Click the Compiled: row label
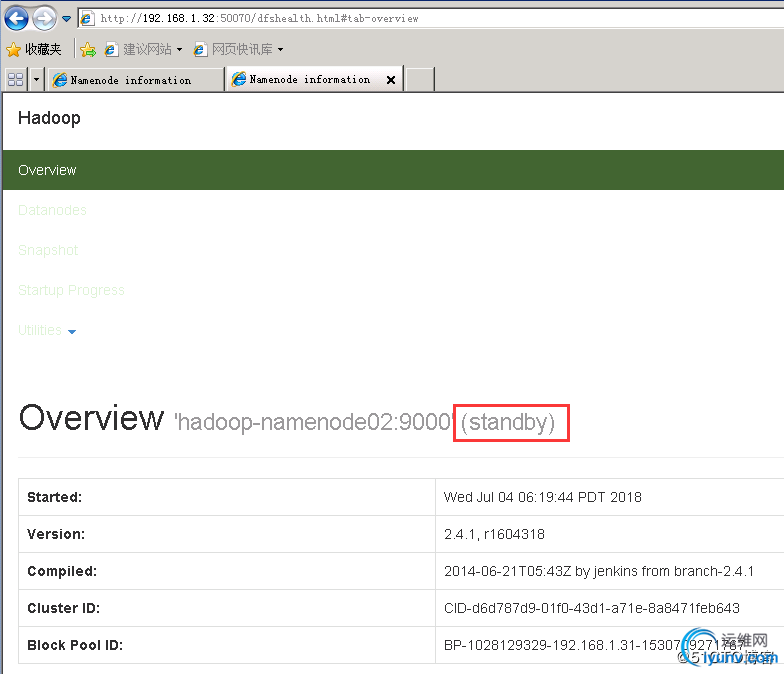 62,571
